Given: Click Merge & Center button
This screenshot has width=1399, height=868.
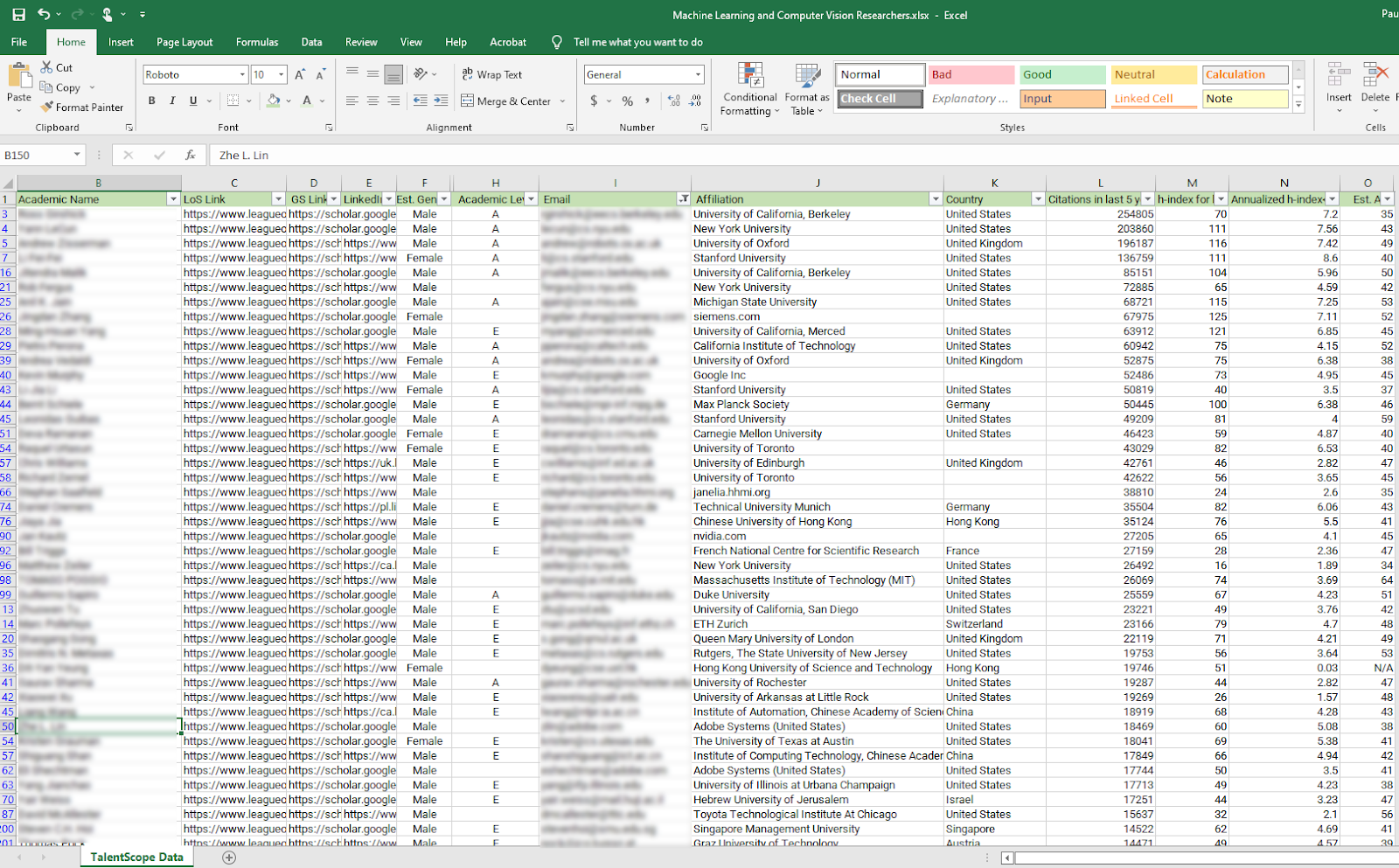Looking at the screenshot, I should point(506,101).
